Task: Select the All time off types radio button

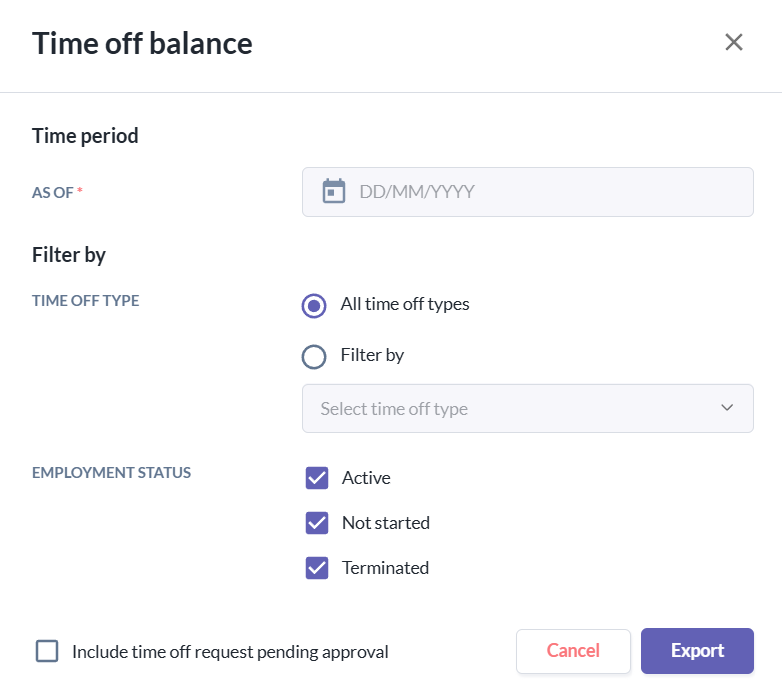Action: coord(314,305)
